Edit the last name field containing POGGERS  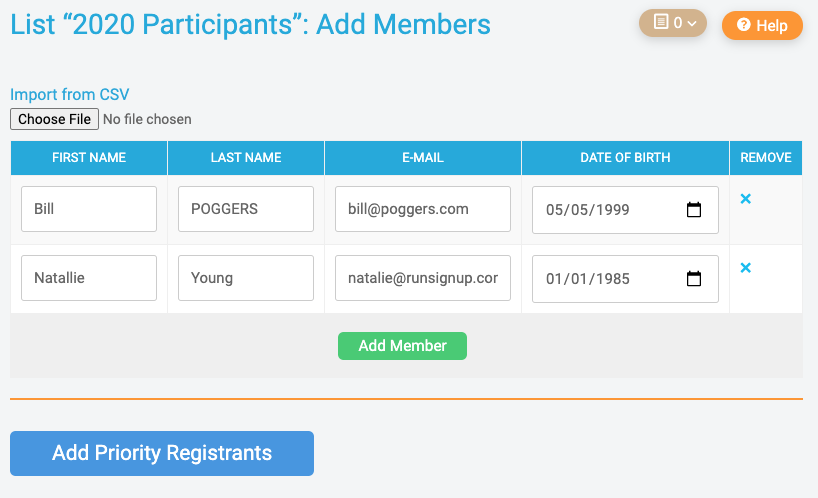246,209
